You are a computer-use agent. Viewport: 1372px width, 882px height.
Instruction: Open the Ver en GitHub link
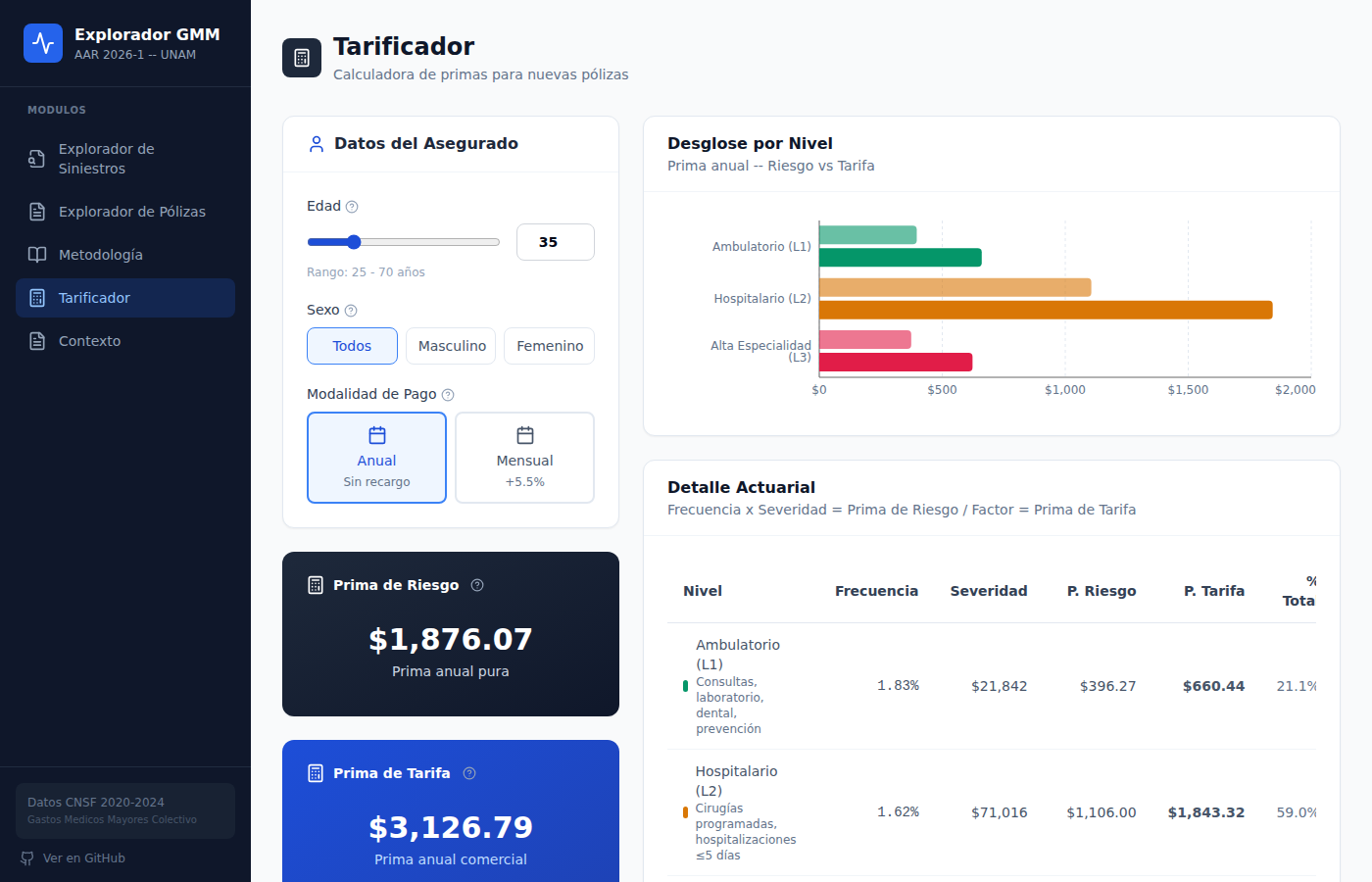(83, 858)
